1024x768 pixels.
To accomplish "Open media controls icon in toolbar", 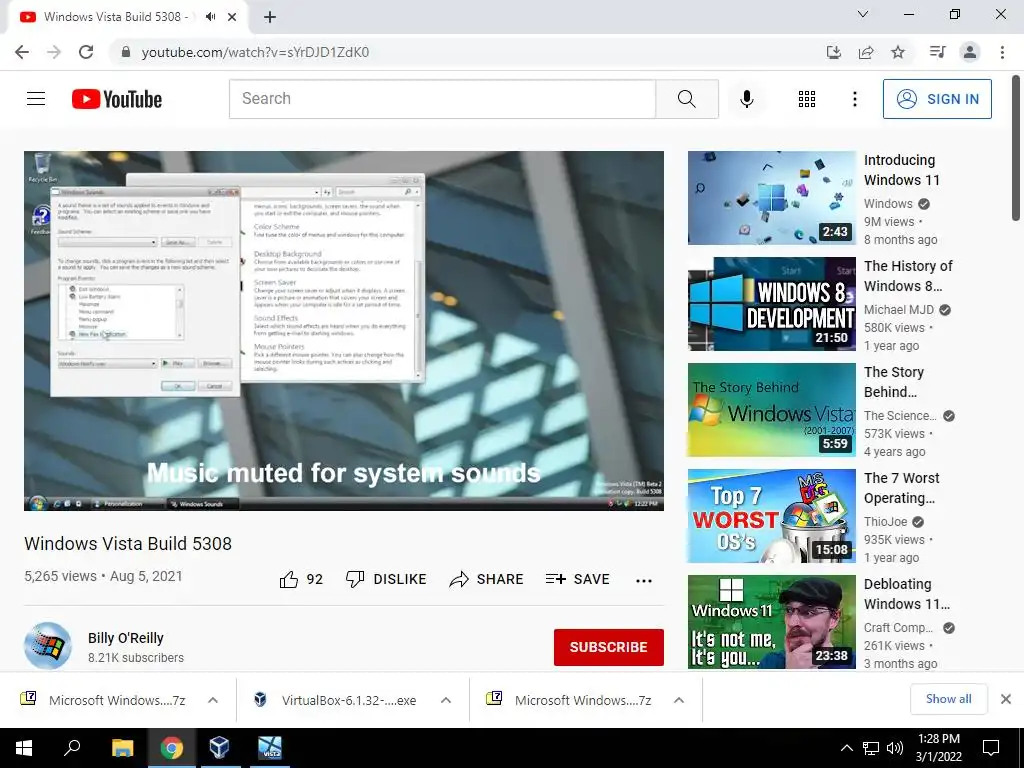I will point(937,52).
